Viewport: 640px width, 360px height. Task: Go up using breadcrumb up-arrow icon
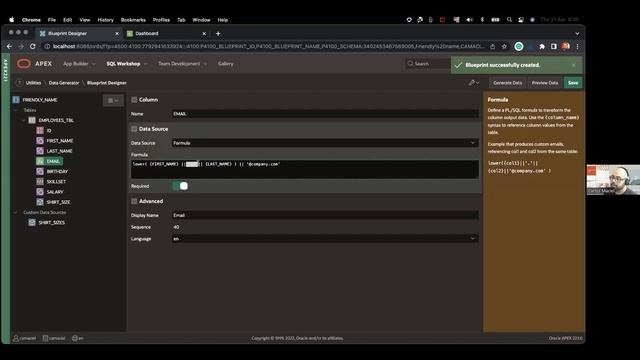tap(19, 83)
